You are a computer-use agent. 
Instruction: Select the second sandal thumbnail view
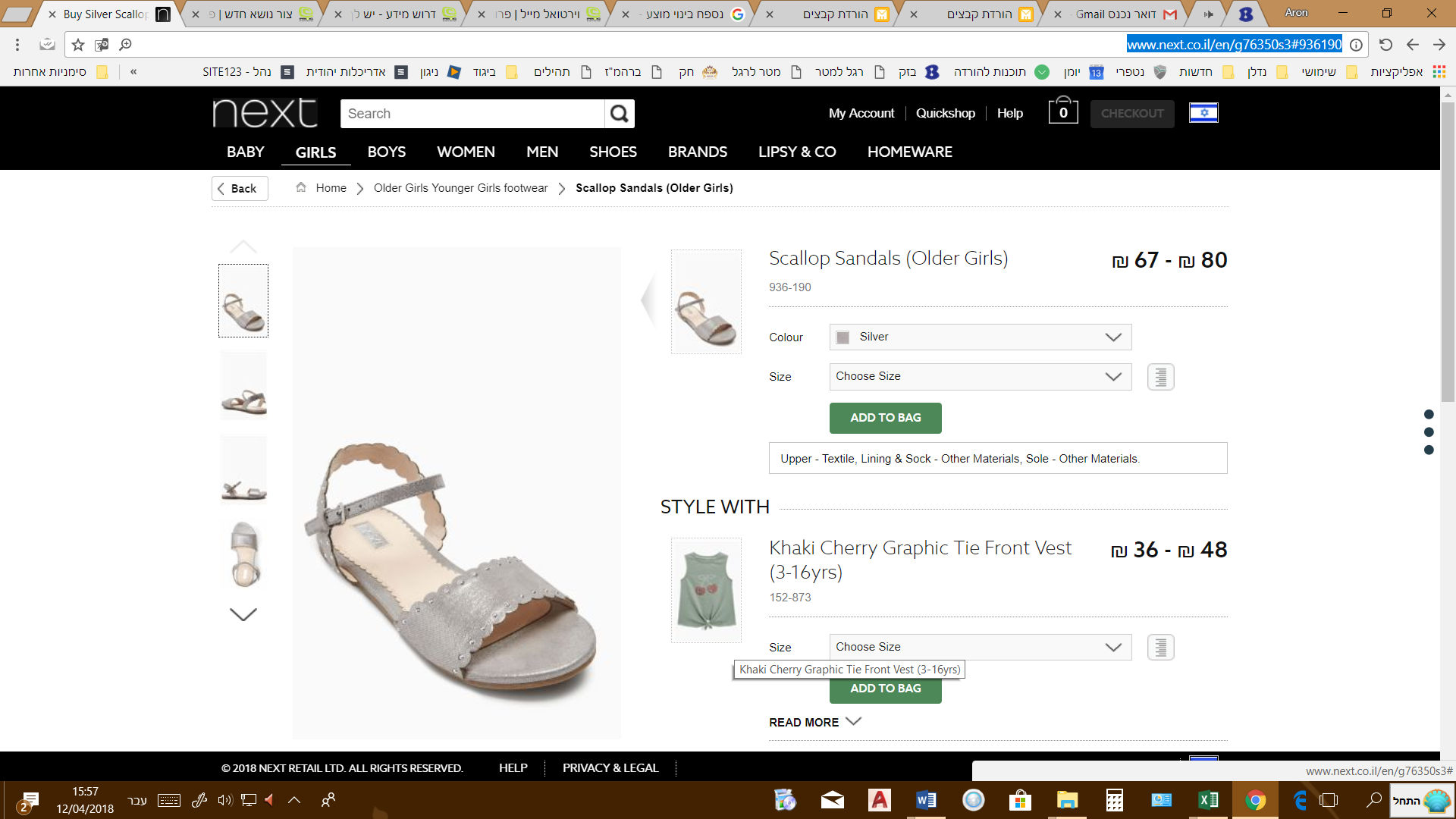tap(243, 387)
